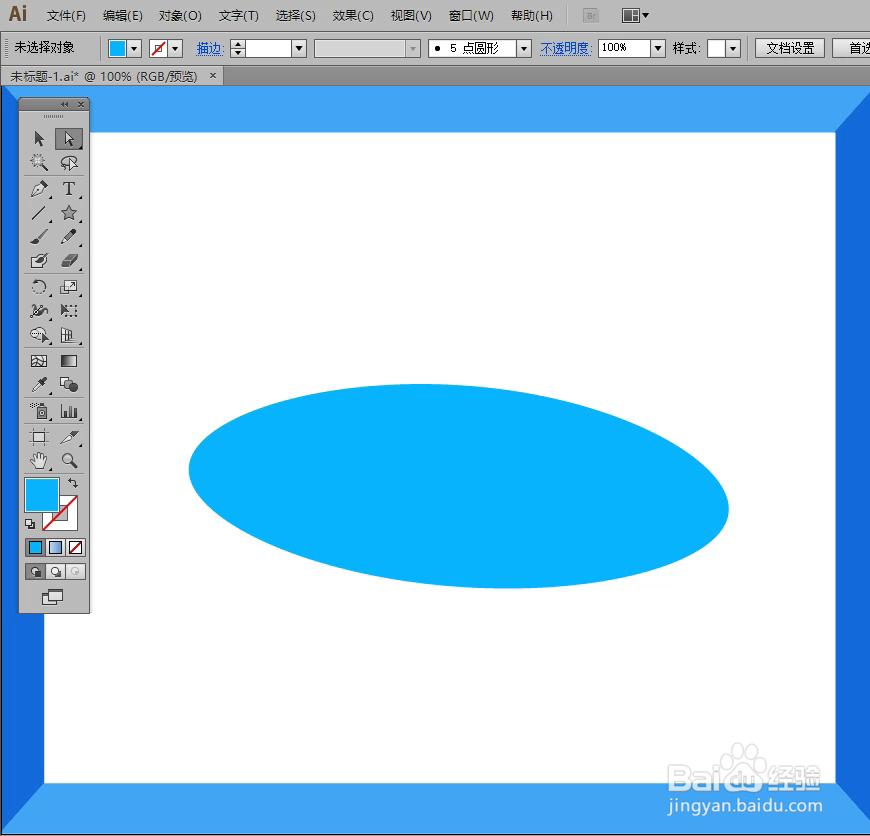
Task: Select the Column Graph tool
Action: click(x=69, y=411)
